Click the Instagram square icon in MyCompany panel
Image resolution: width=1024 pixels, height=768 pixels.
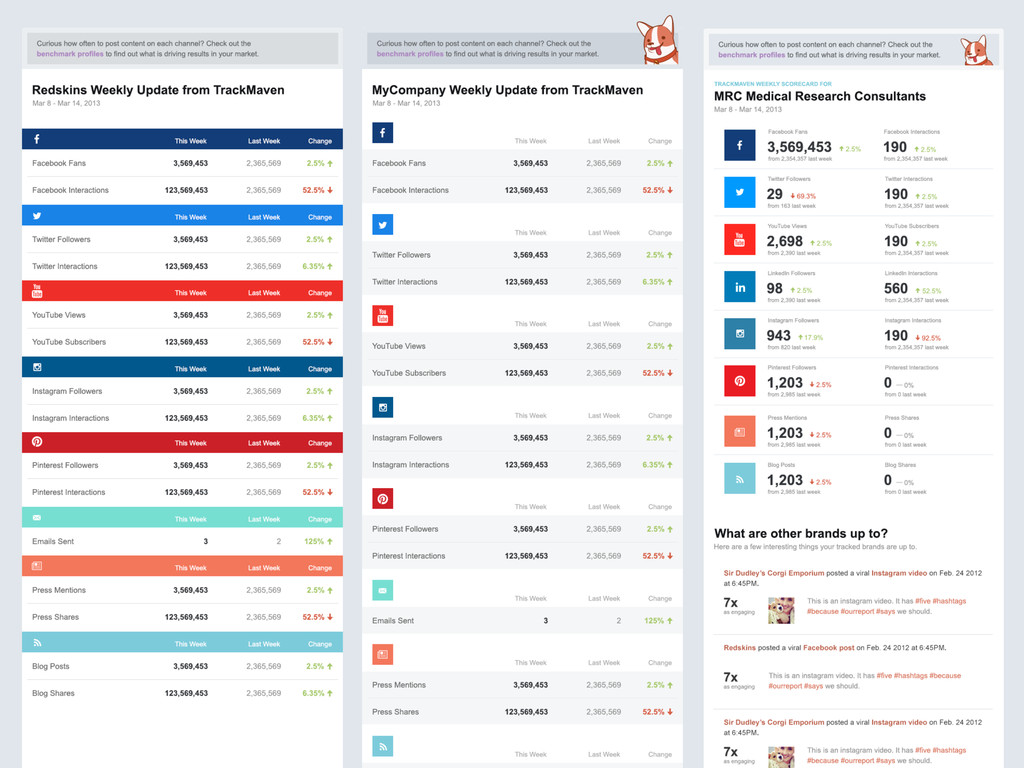(x=383, y=408)
